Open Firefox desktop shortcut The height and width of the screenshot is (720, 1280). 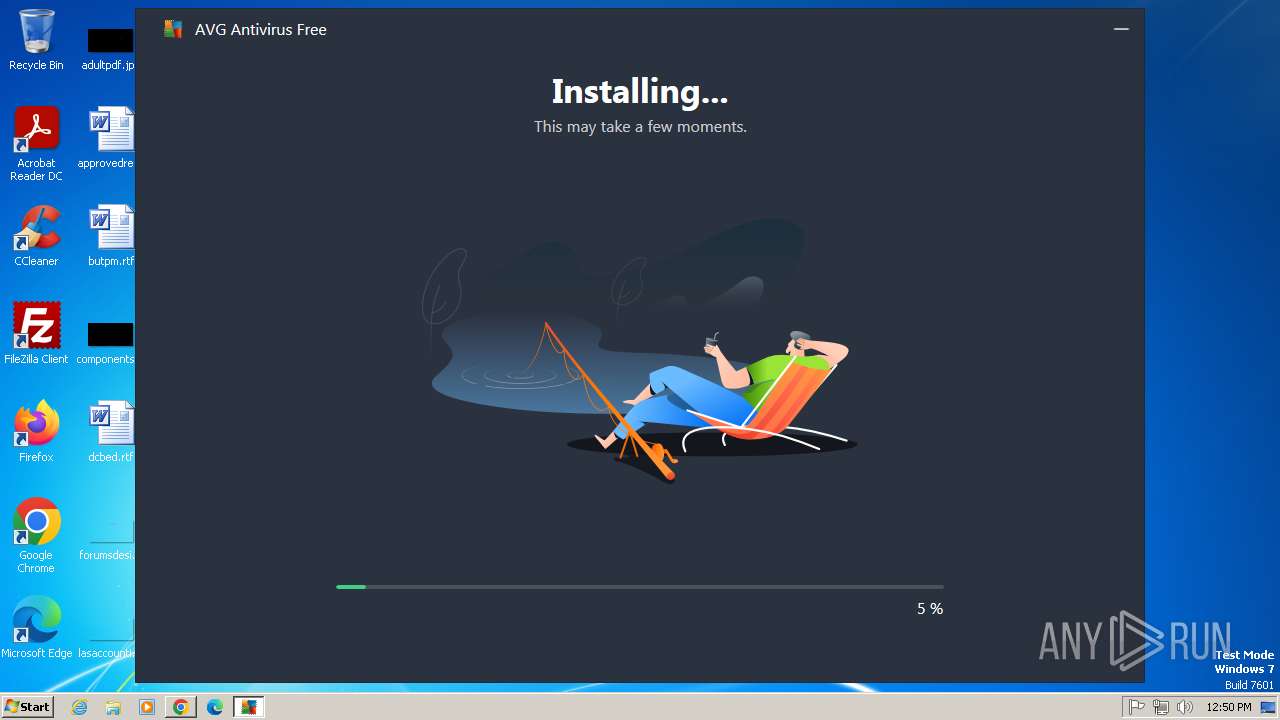[36, 432]
